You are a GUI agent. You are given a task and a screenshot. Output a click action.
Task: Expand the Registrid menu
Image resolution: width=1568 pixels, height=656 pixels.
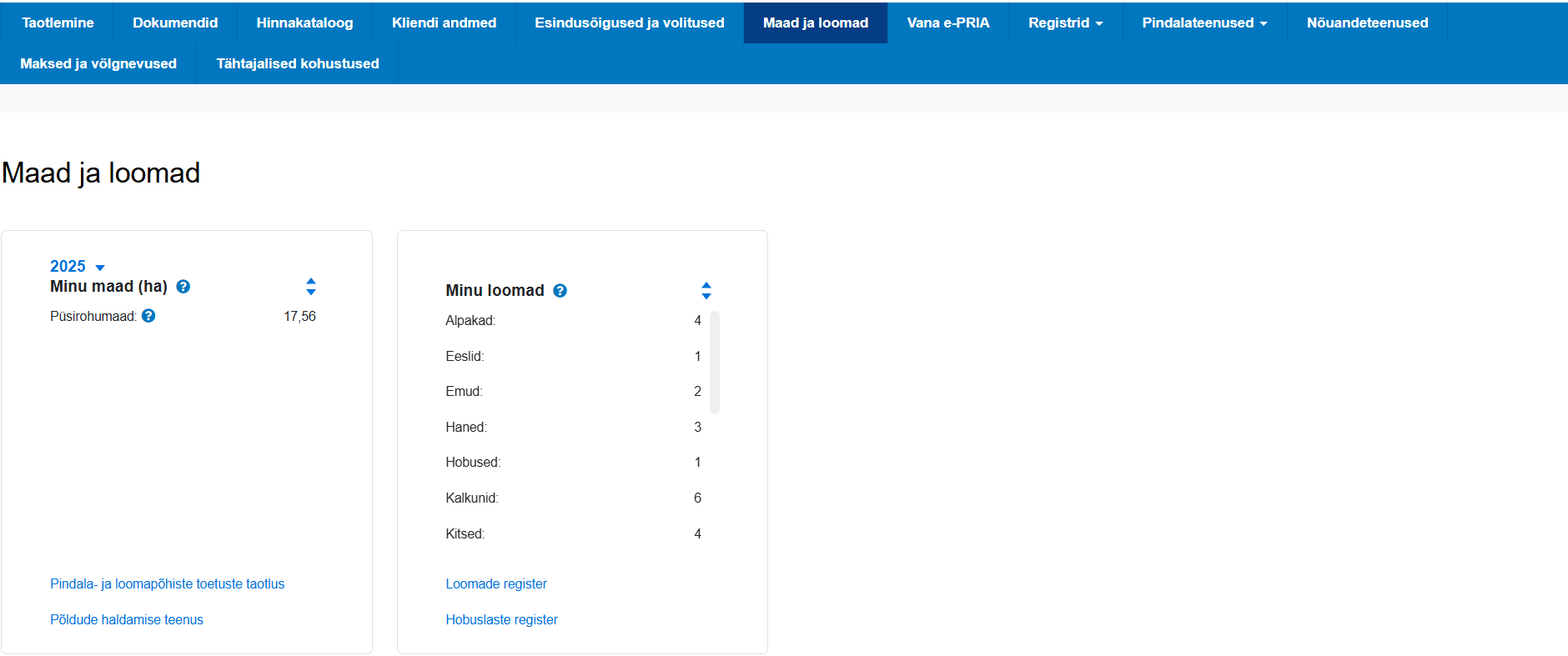[1065, 23]
